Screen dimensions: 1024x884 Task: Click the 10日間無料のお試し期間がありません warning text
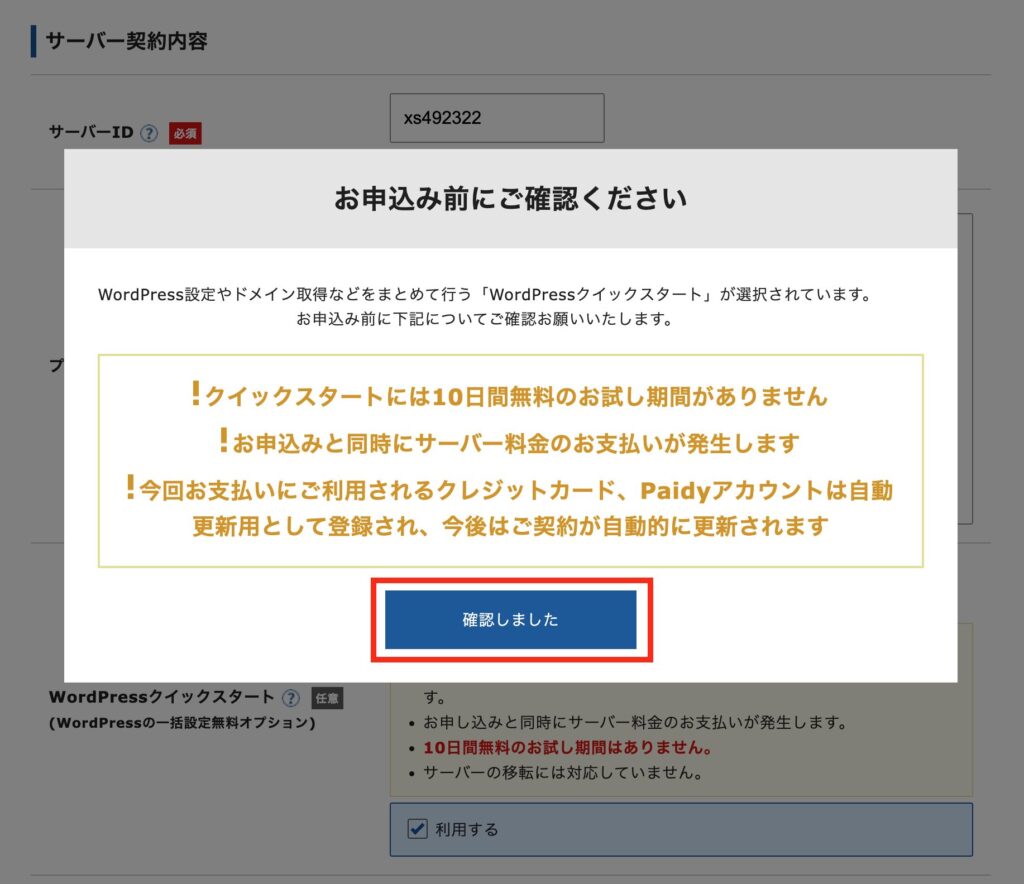[510, 395]
